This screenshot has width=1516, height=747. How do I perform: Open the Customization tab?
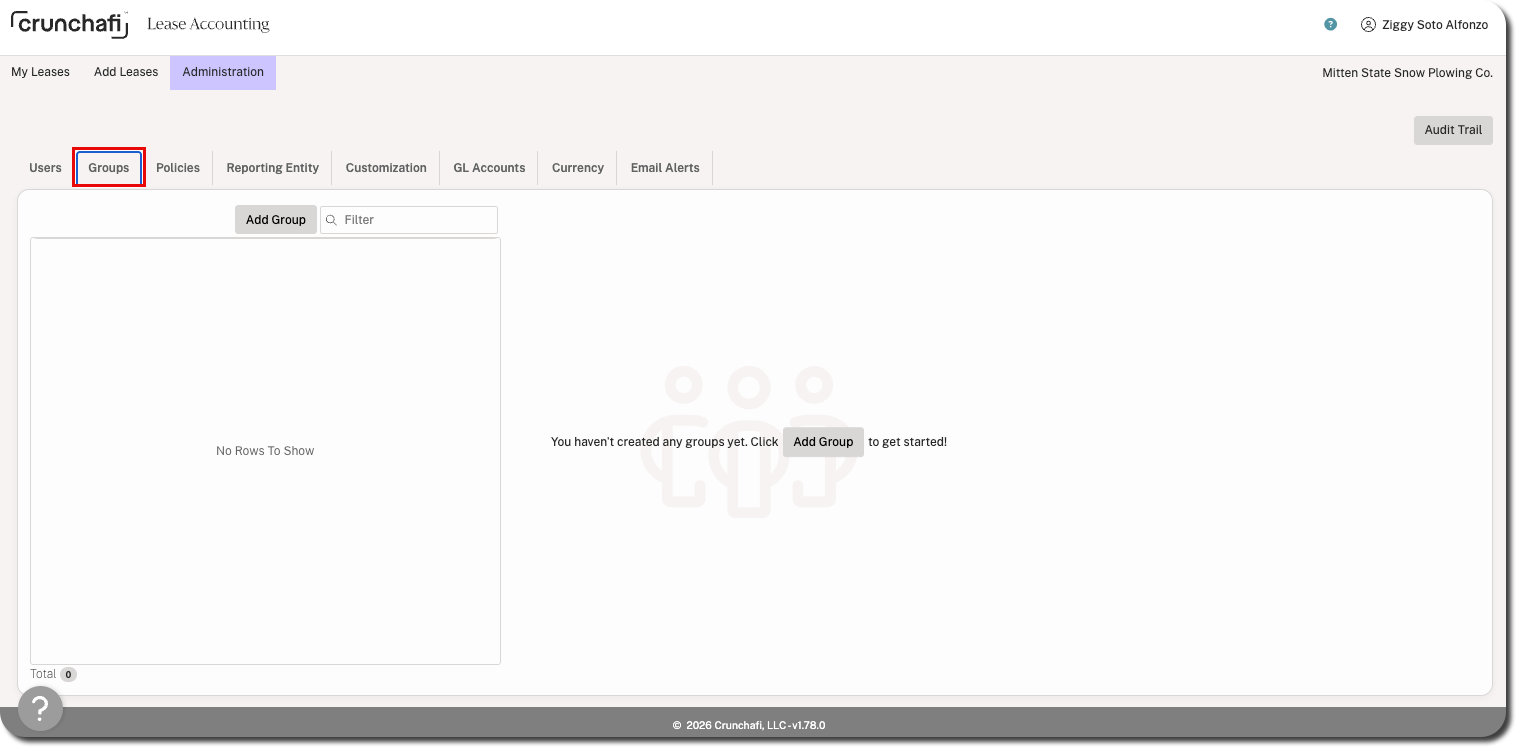point(386,168)
